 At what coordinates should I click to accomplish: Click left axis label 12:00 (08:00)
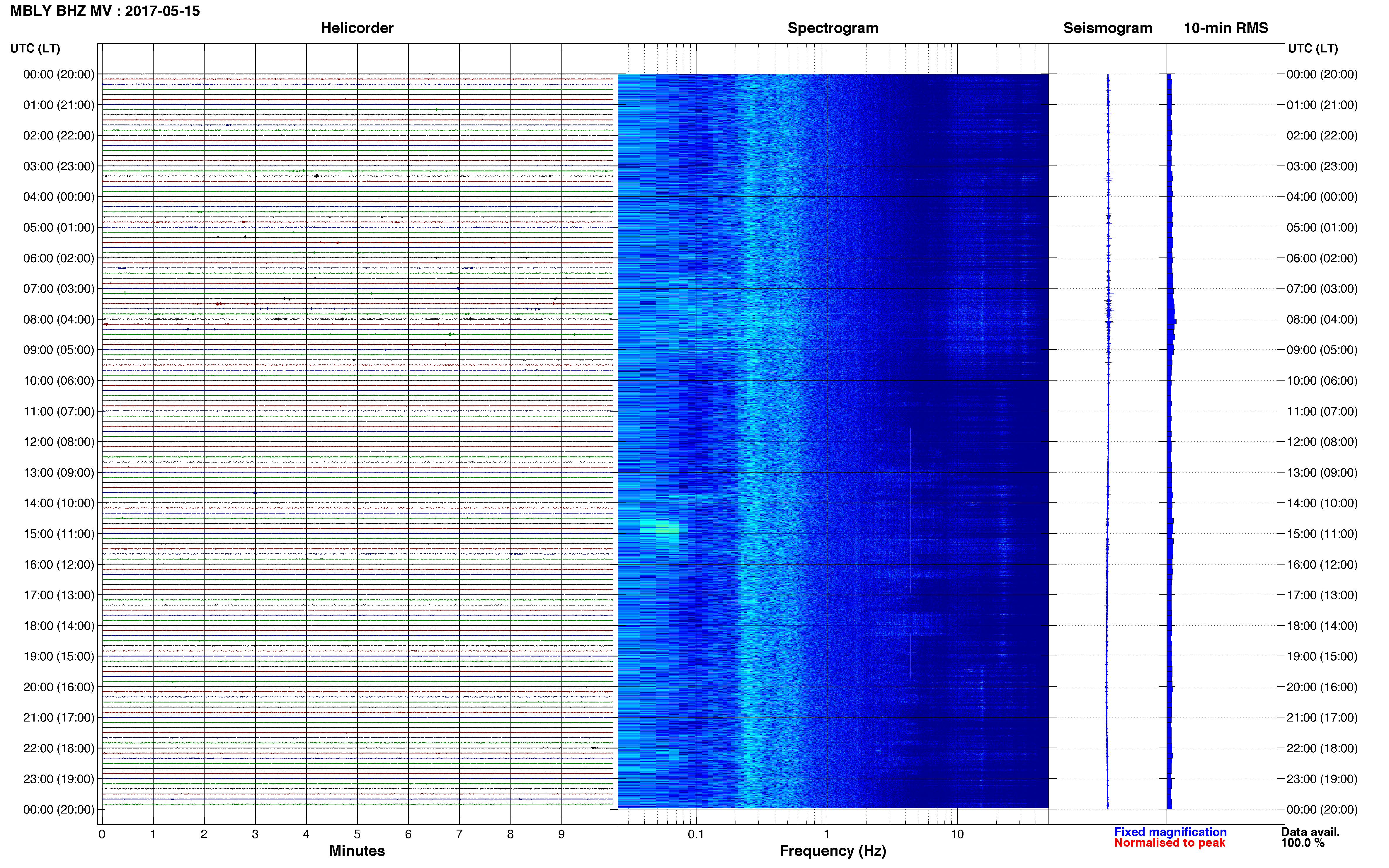click(x=59, y=442)
